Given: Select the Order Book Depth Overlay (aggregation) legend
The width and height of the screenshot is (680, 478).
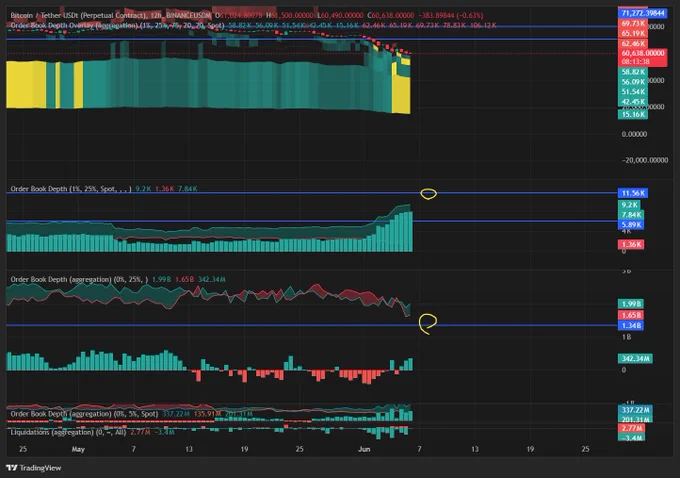Looking at the screenshot, I should pos(117,25).
